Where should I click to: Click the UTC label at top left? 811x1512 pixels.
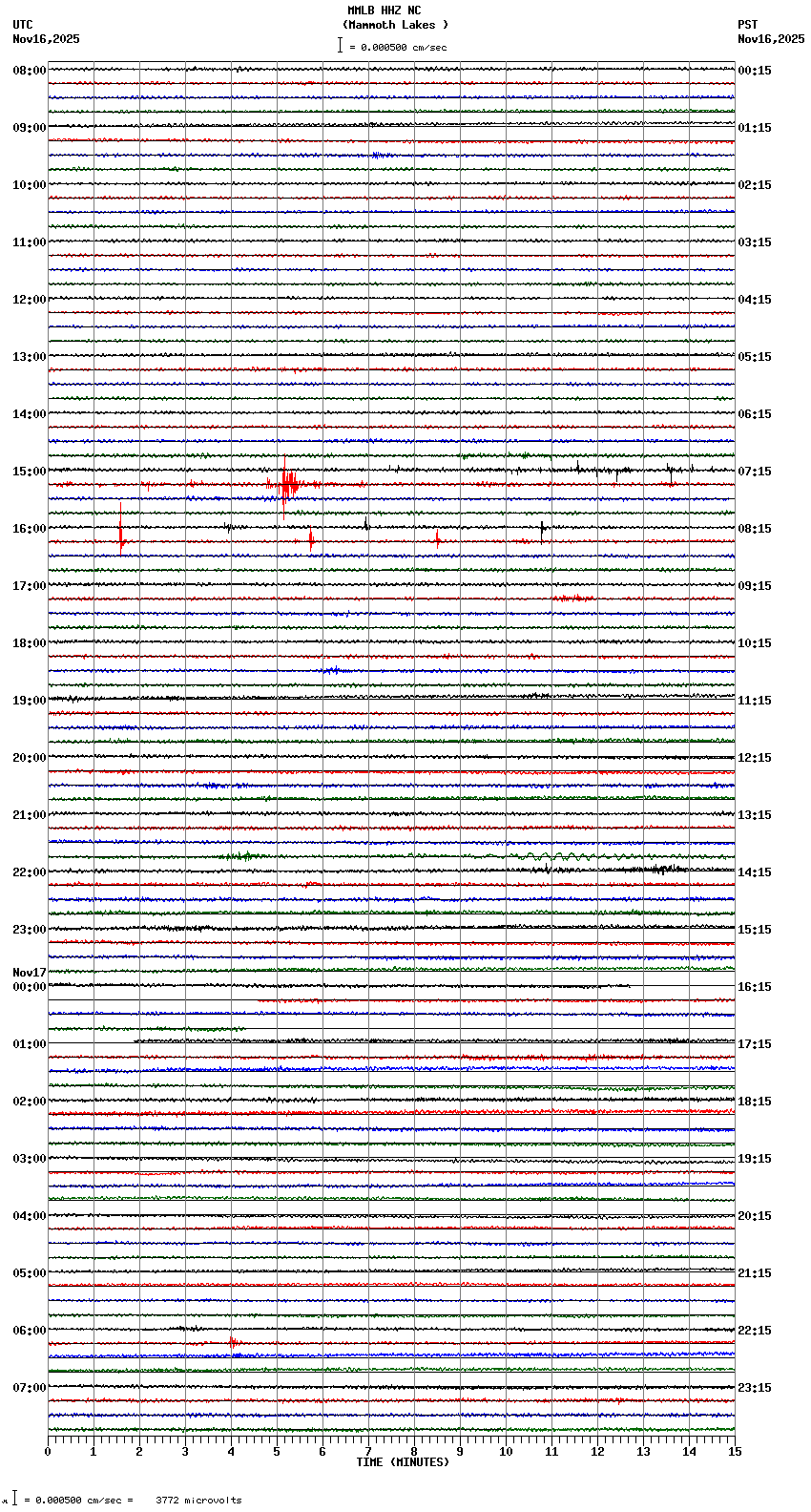(23, 25)
